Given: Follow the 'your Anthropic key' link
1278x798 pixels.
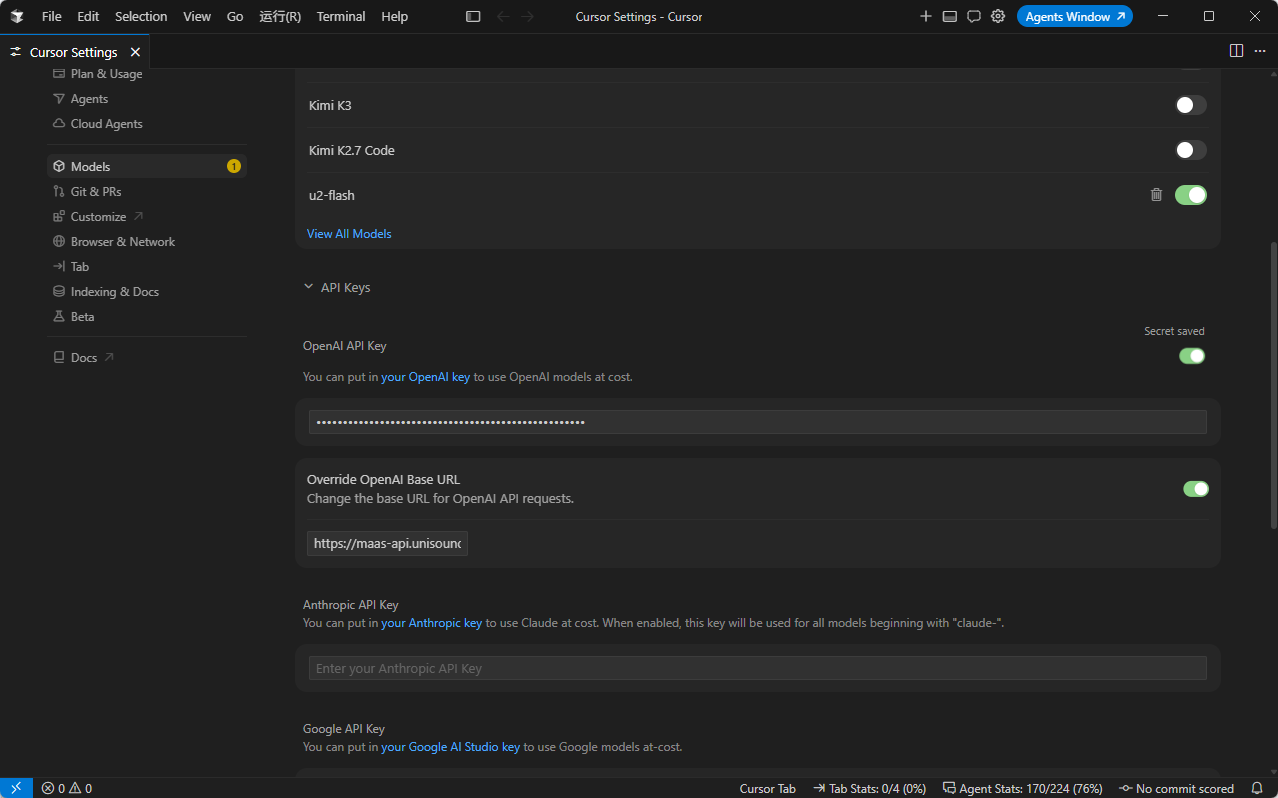Looking at the screenshot, I should 432,623.
